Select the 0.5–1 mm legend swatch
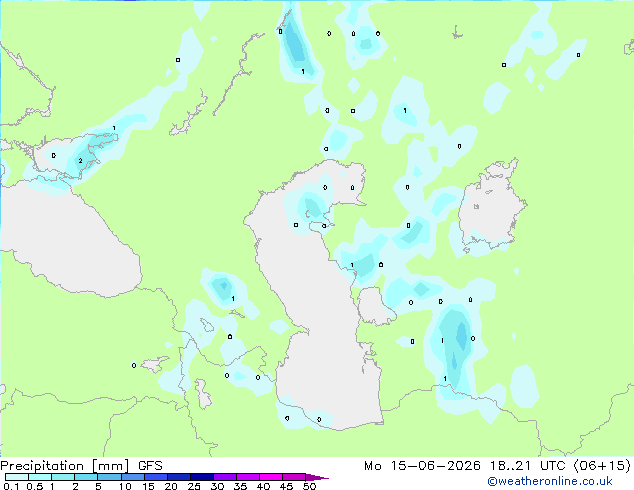634x490 pixels. pos(40,477)
